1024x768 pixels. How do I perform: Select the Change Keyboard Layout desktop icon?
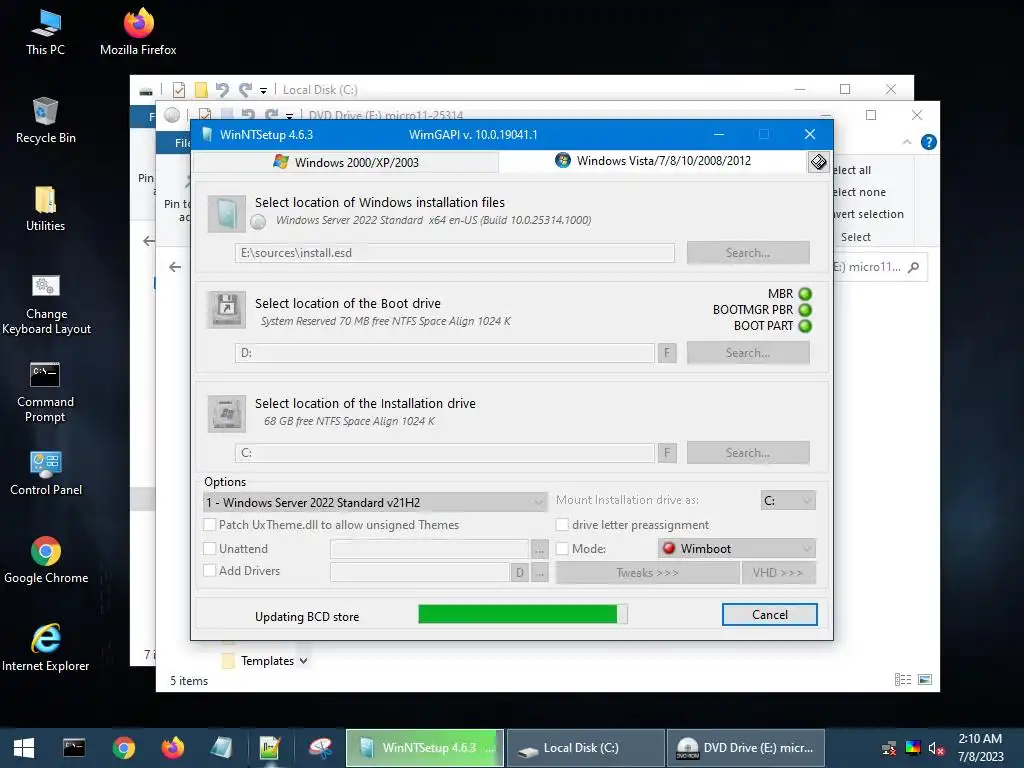(46, 304)
